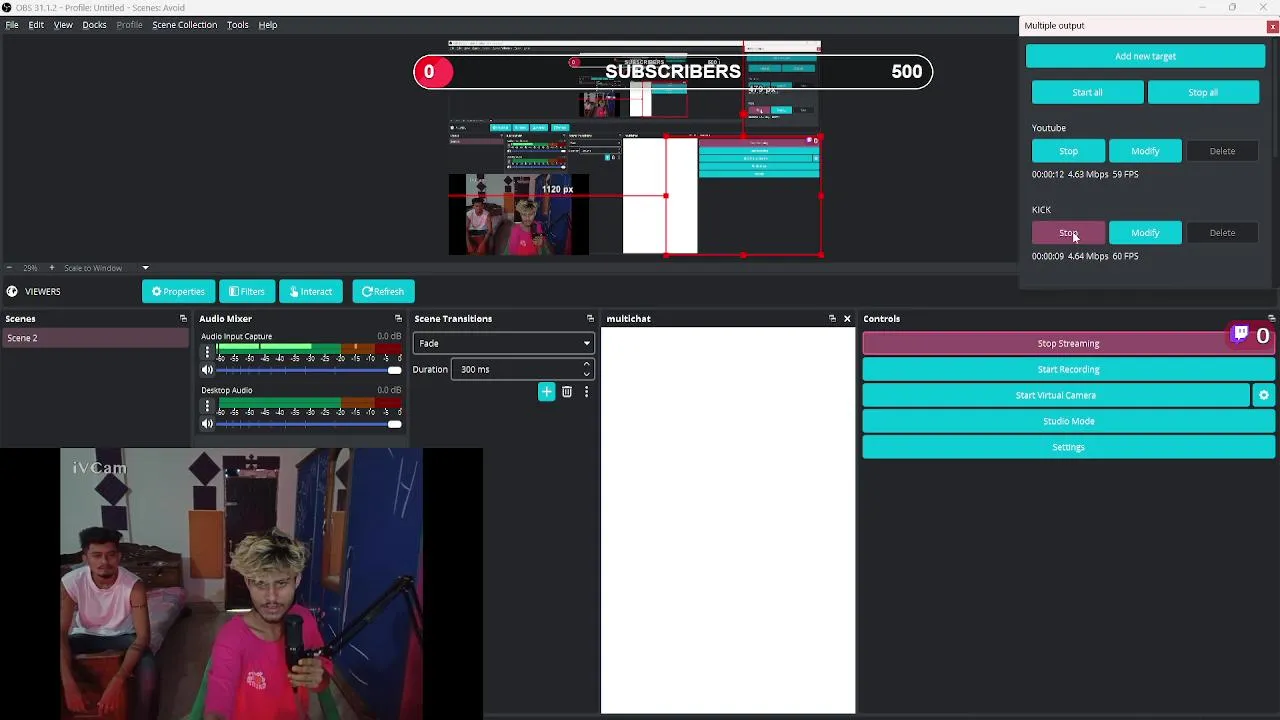
Task: Click the Interact button
Action: pyautogui.click(x=310, y=291)
